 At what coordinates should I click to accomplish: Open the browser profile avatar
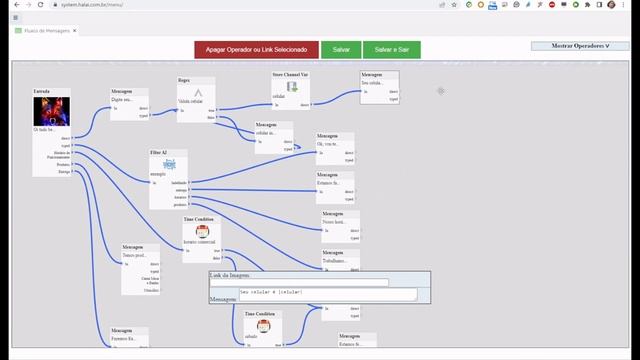tap(611, 5)
